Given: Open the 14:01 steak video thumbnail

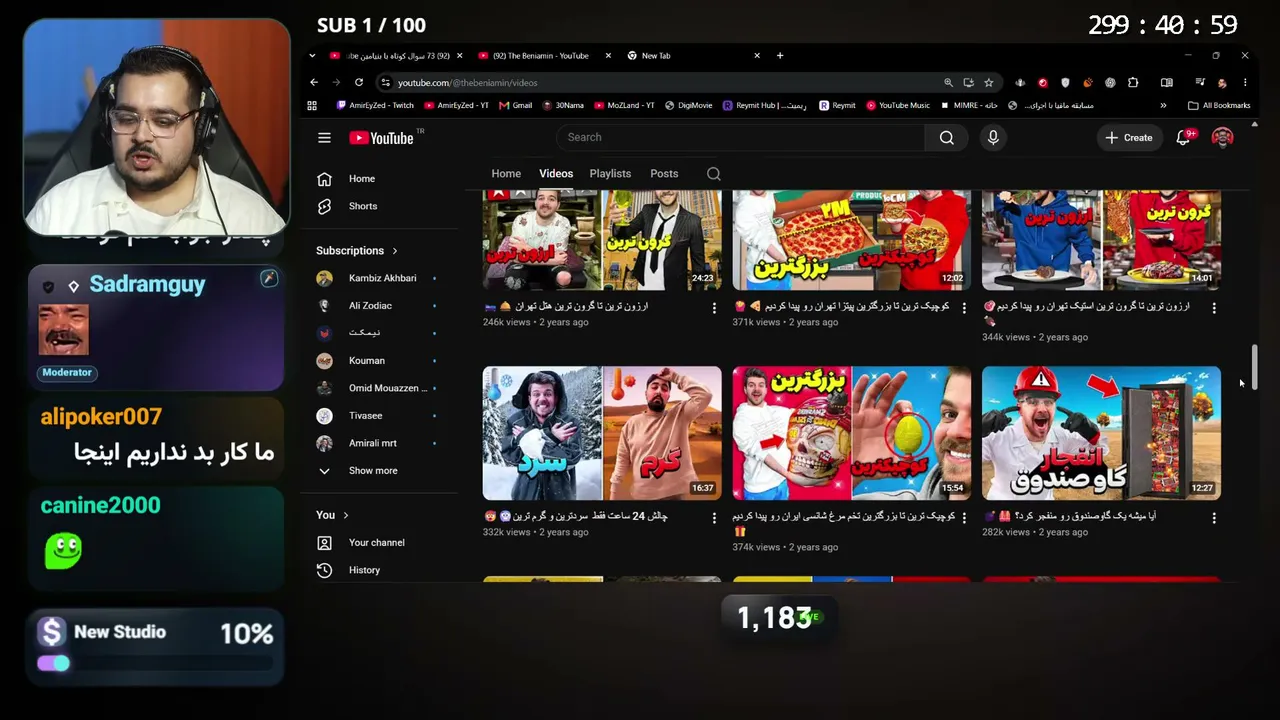Looking at the screenshot, I should [1101, 240].
